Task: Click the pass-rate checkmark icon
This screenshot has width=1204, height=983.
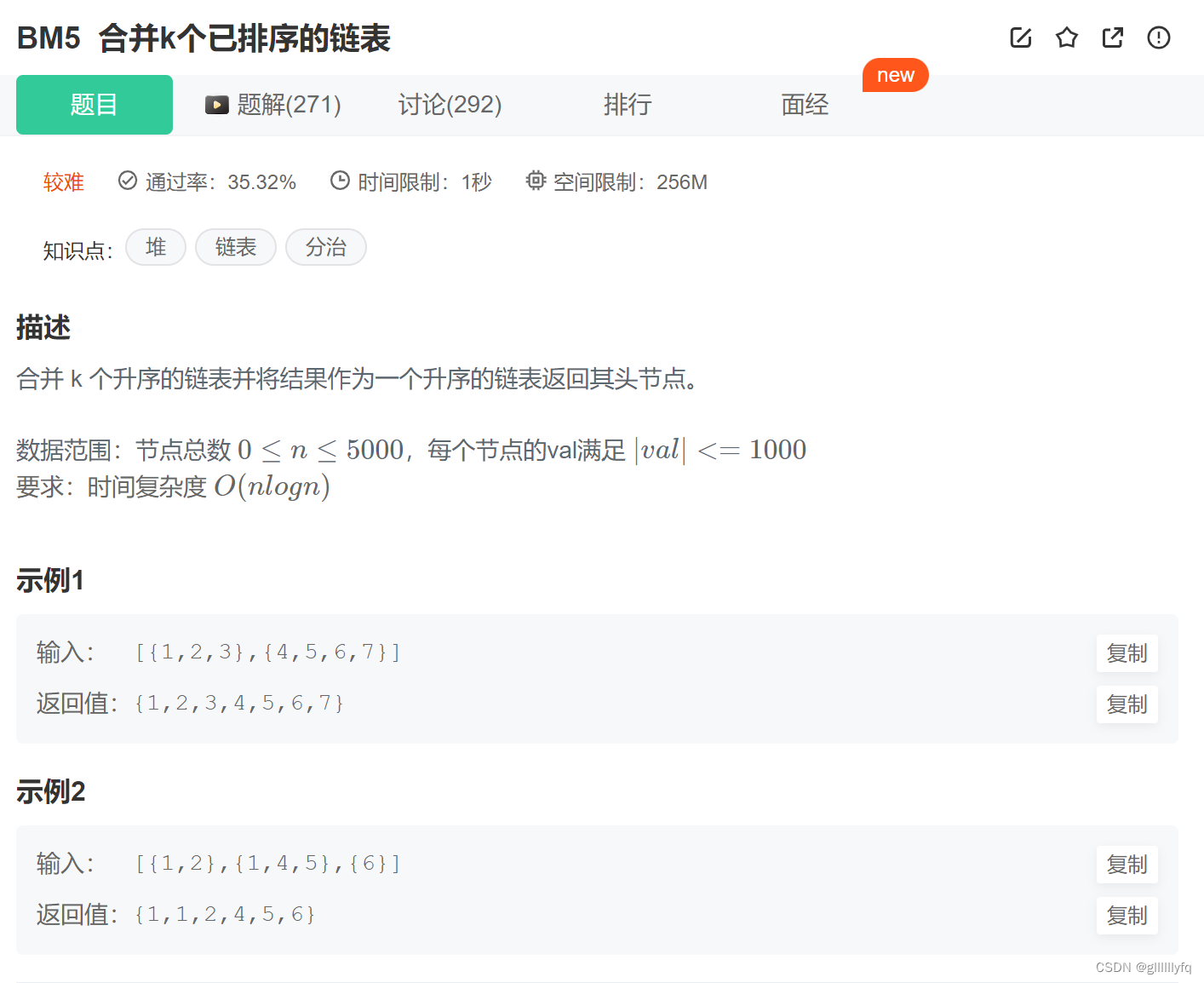Action: coord(128,181)
